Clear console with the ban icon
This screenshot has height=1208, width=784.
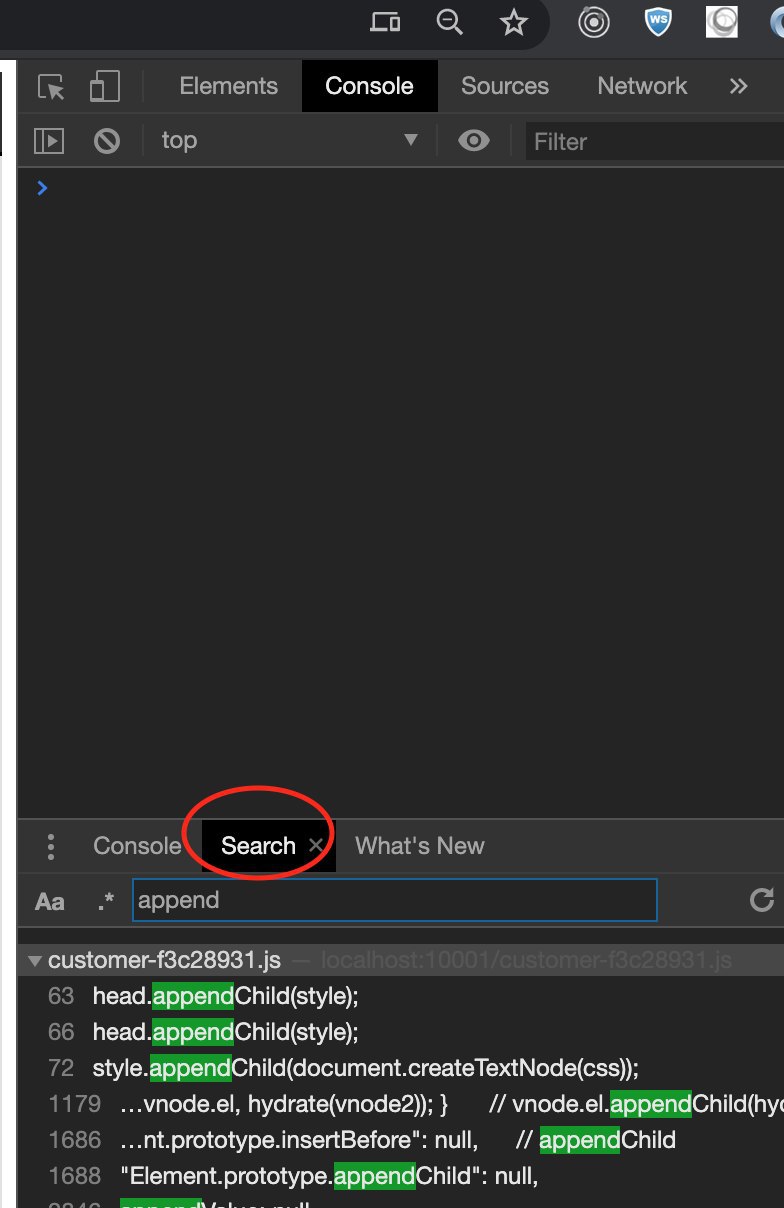pos(107,141)
